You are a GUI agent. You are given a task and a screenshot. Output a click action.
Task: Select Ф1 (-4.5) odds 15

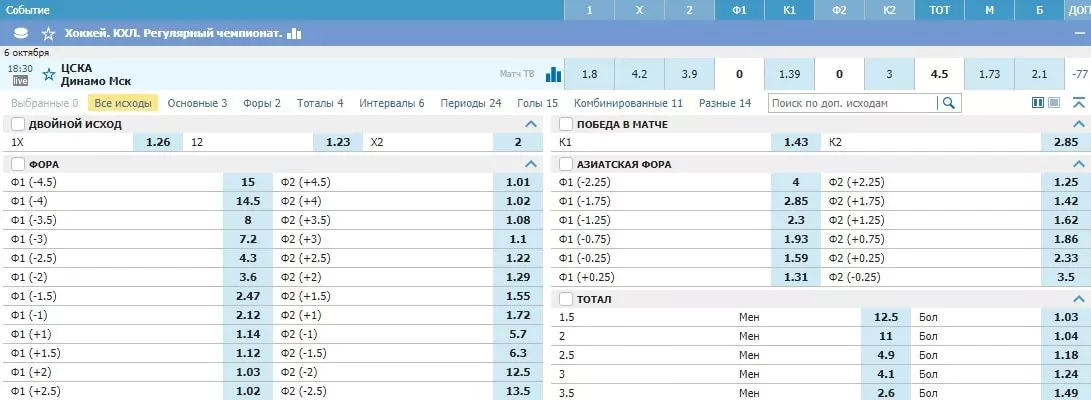click(x=248, y=182)
